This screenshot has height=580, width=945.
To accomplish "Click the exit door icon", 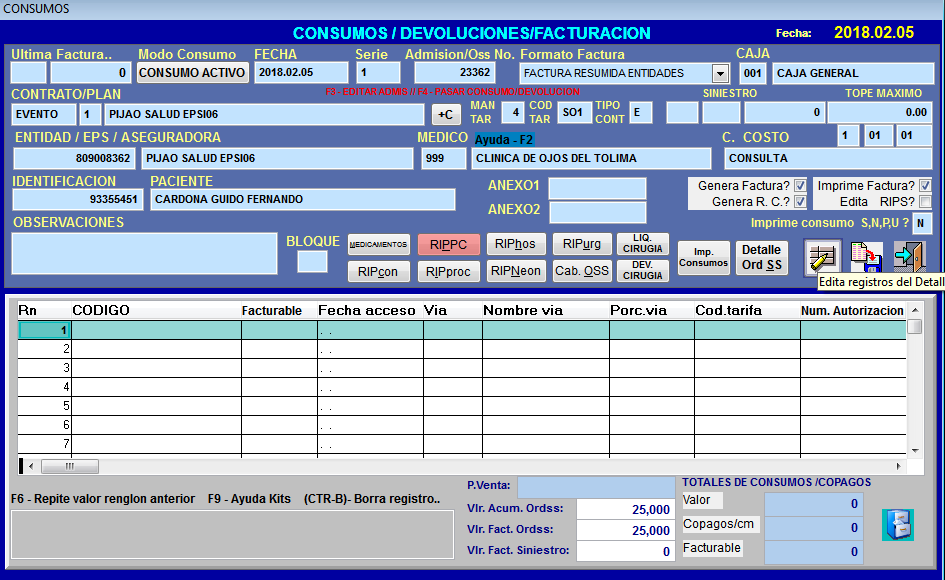I will tap(910, 257).
